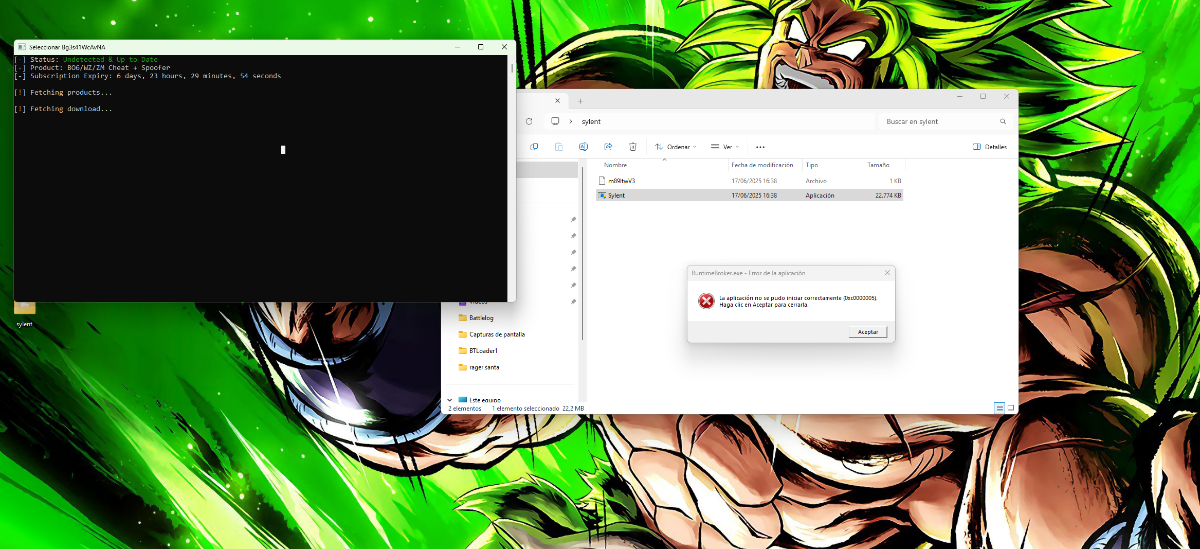Screen dimensions: 1200x549
Task: Select 'Este equipo' in navigation pane
Action: (480, 400)
